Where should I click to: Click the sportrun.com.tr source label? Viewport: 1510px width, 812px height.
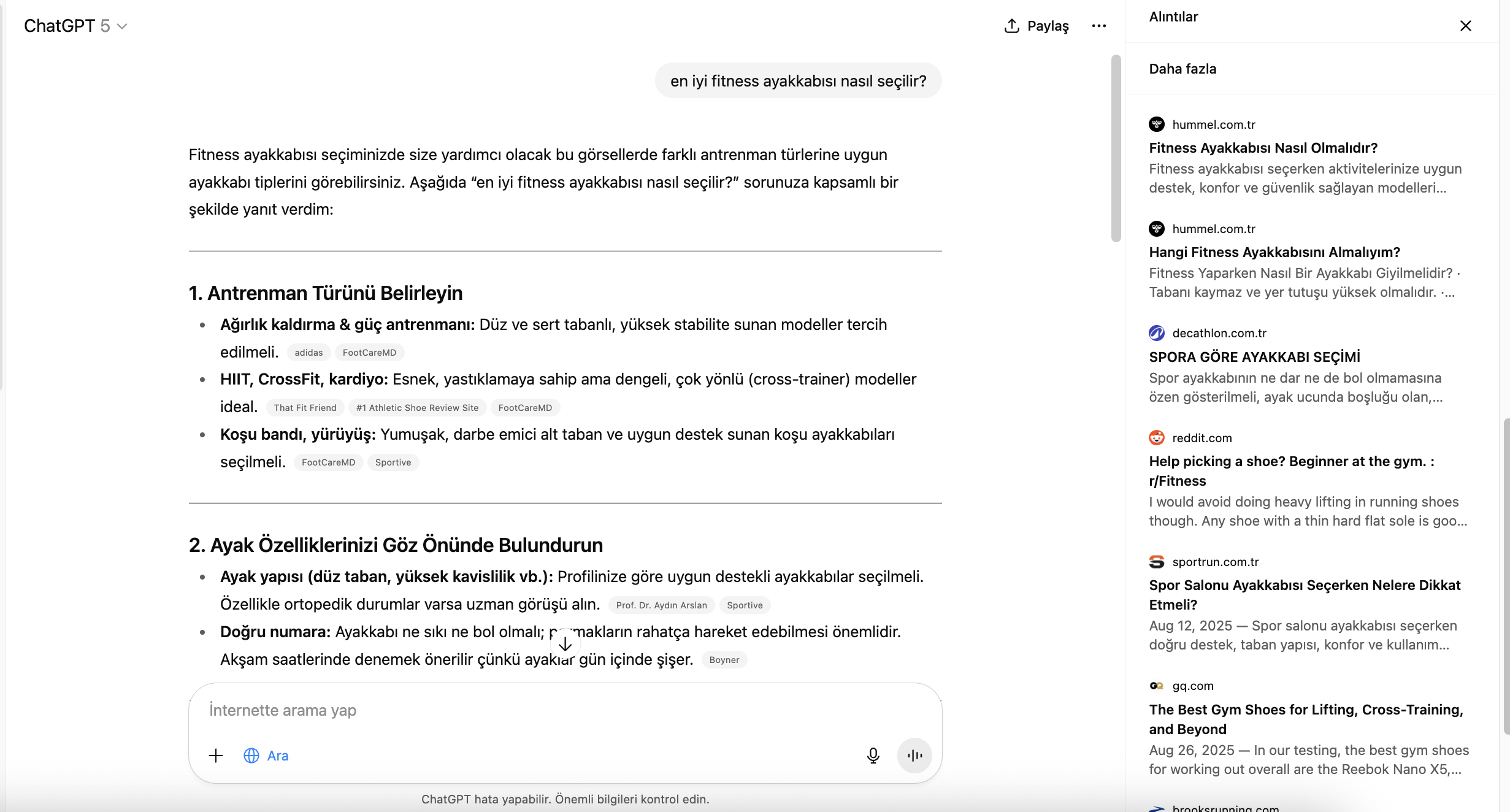1216,562
